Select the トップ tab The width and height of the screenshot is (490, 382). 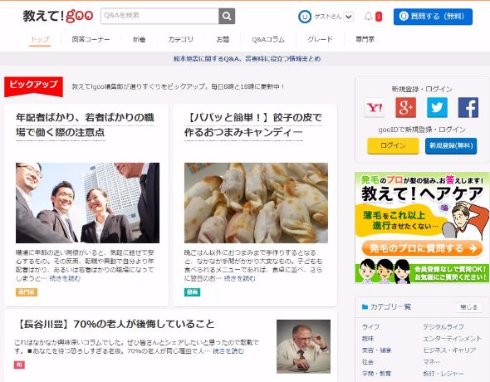point(40,39)
